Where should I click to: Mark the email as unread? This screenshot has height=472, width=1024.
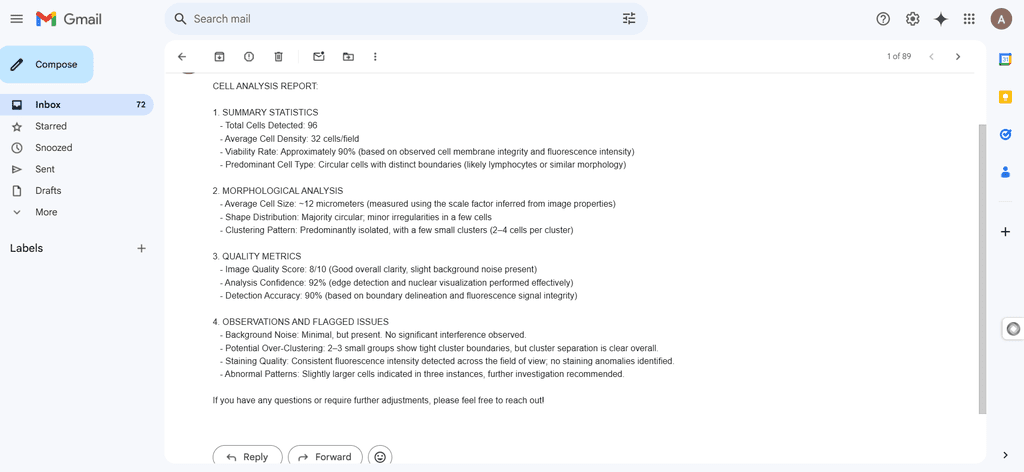pyautogui.click(x=319, y=57)
